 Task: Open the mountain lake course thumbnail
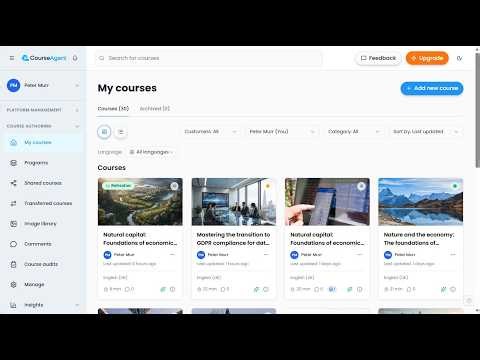pos(420,202)
